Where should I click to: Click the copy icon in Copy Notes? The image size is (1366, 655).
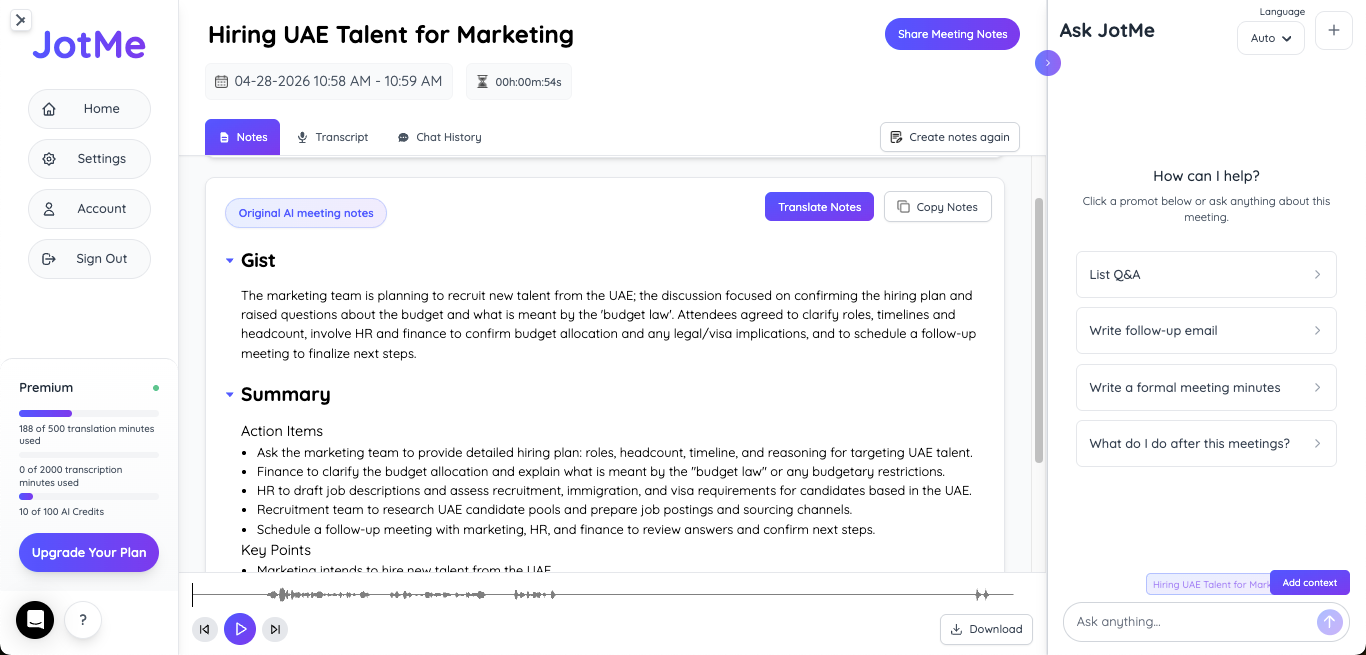(x=903, y=207)
